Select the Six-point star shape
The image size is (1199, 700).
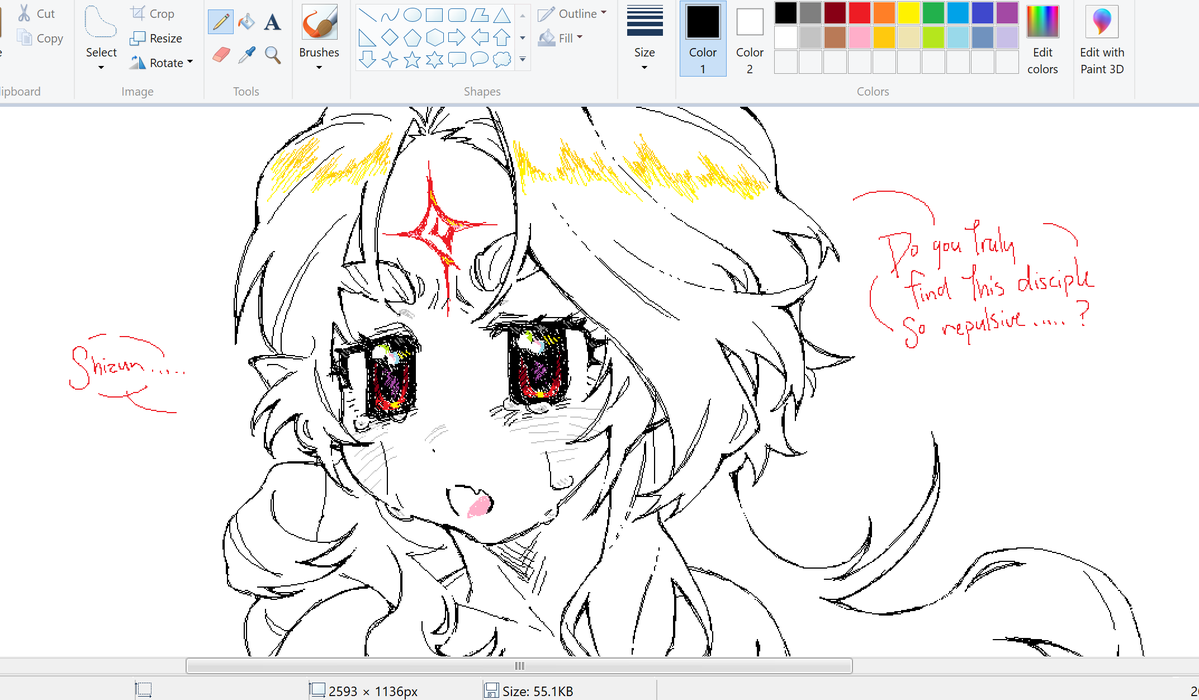pos(434,60)
